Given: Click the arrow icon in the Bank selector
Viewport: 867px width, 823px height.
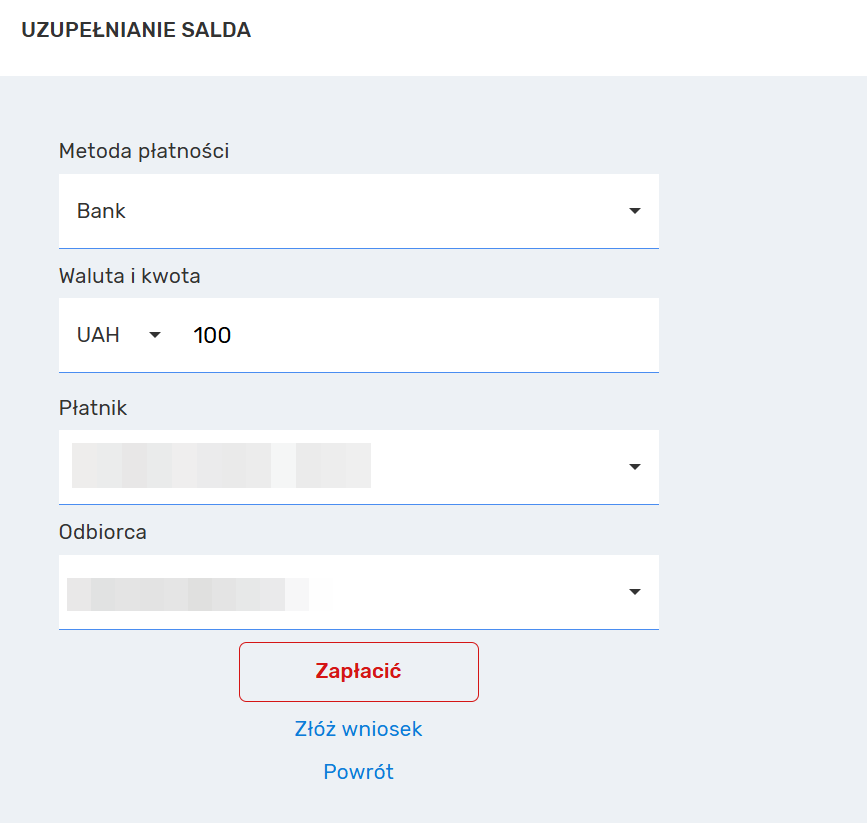Looking at the screenshot, I should point(634,211).
